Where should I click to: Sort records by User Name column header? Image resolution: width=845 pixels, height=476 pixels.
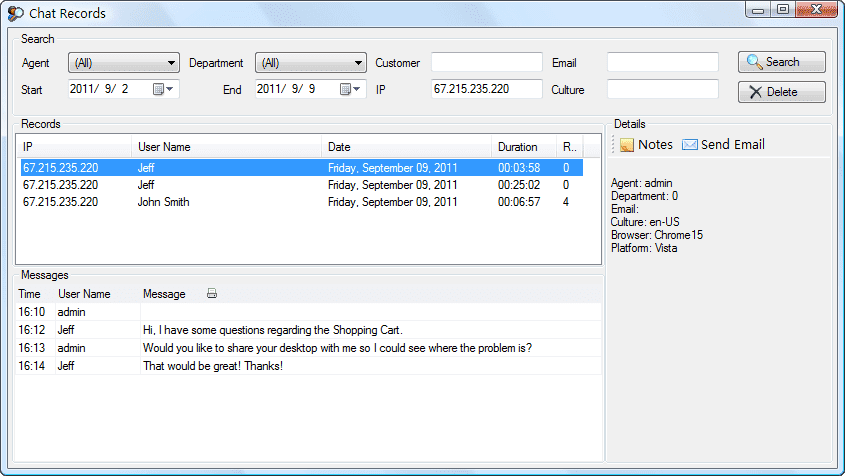pyautogui.click(x=225, y=147)
